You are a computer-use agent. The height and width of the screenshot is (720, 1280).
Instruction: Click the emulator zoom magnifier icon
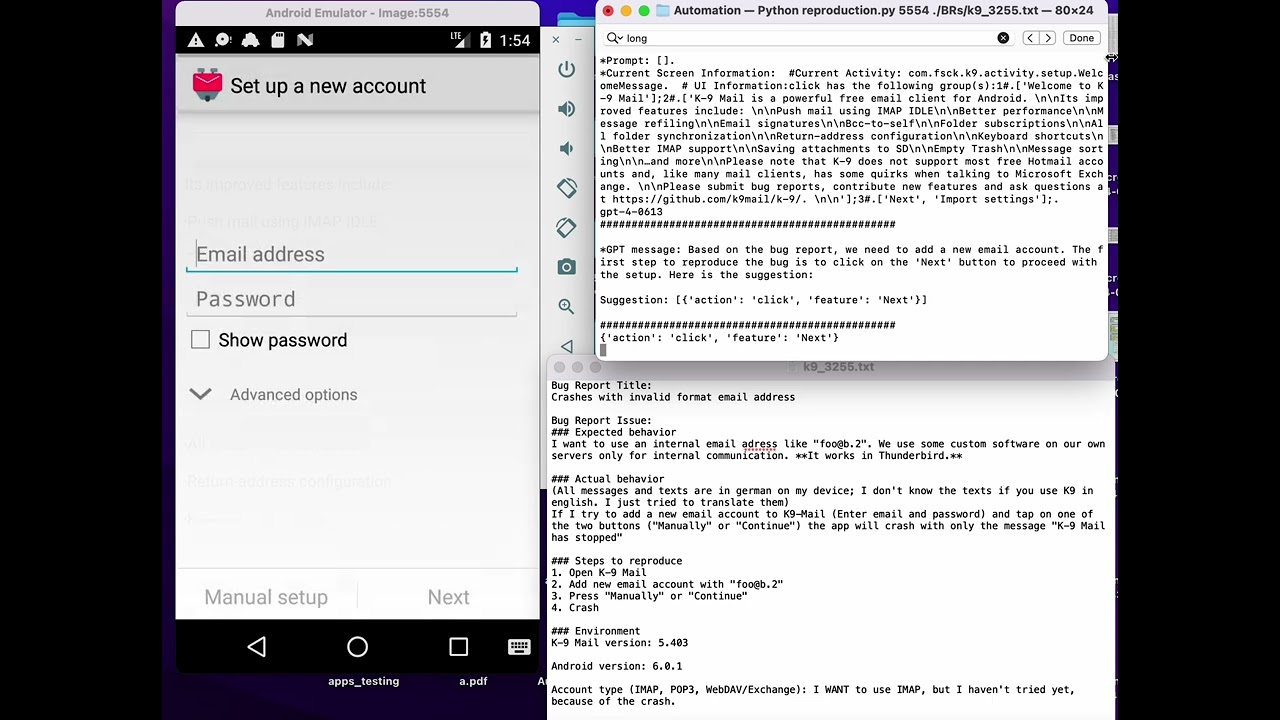pyautogui.click(x=567, y=306)
